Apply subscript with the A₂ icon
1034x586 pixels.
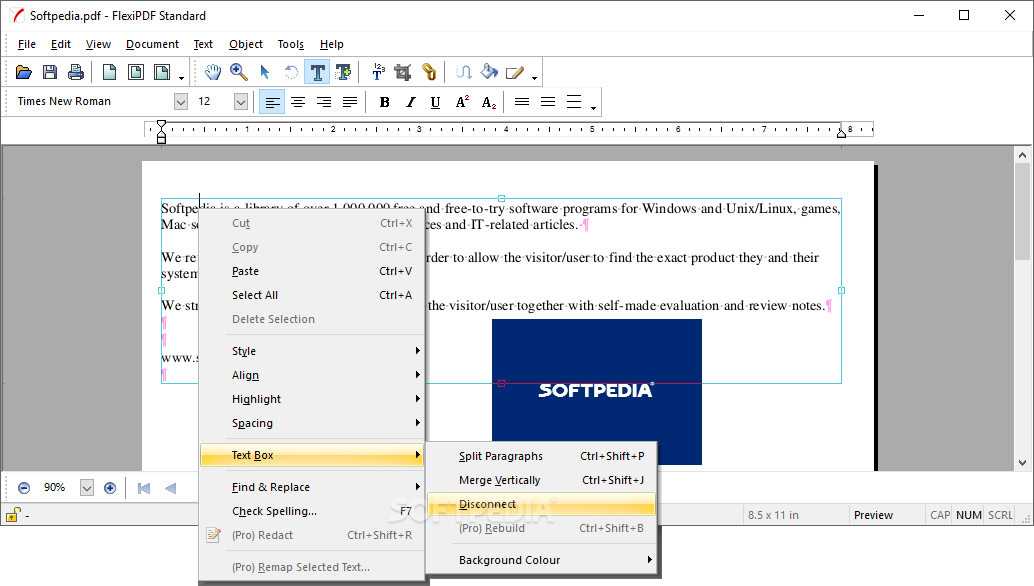point(489,102)
